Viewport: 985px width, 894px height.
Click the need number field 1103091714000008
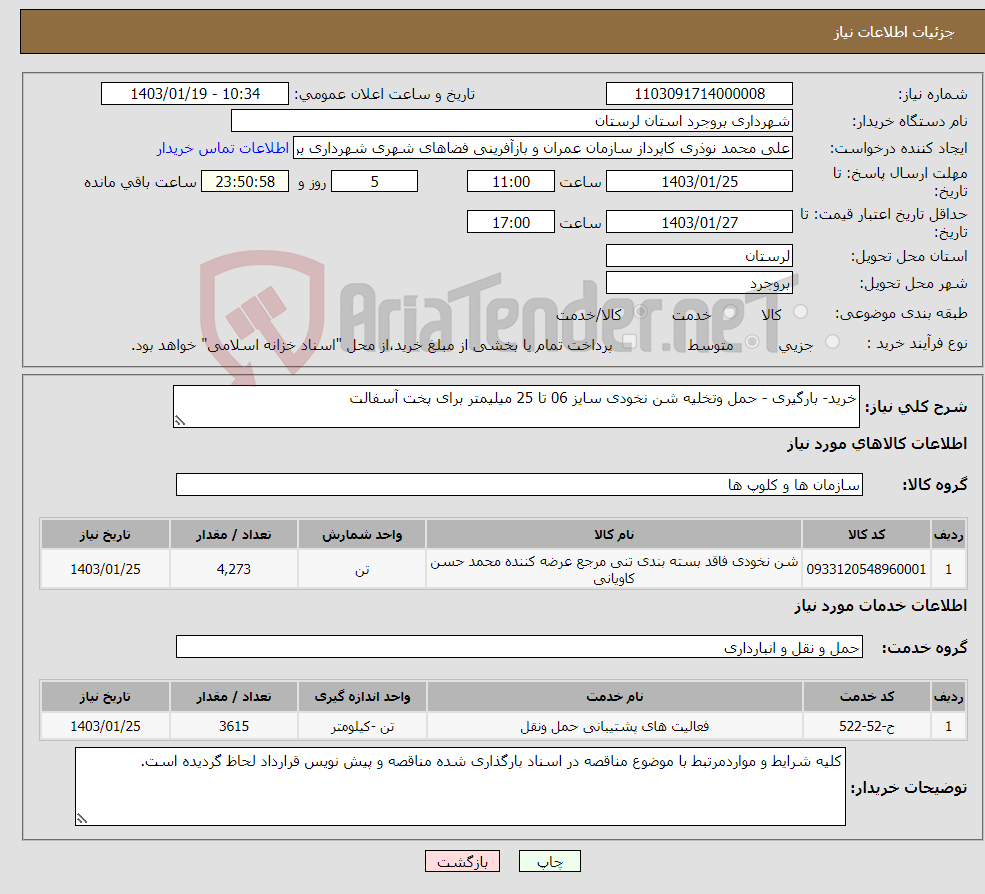[x=699, y=94]
